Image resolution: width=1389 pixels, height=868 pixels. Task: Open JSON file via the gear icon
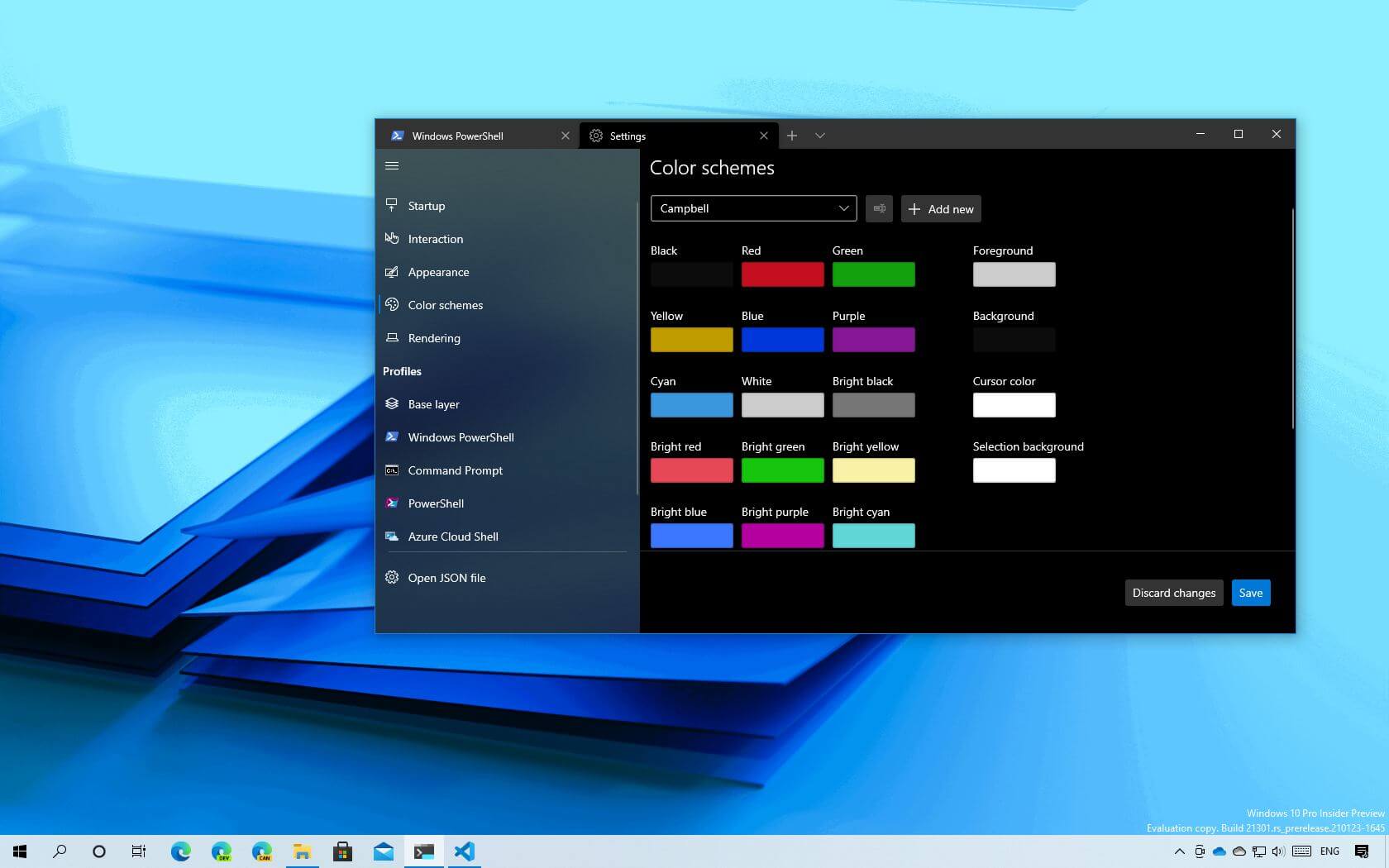(392, 577)
